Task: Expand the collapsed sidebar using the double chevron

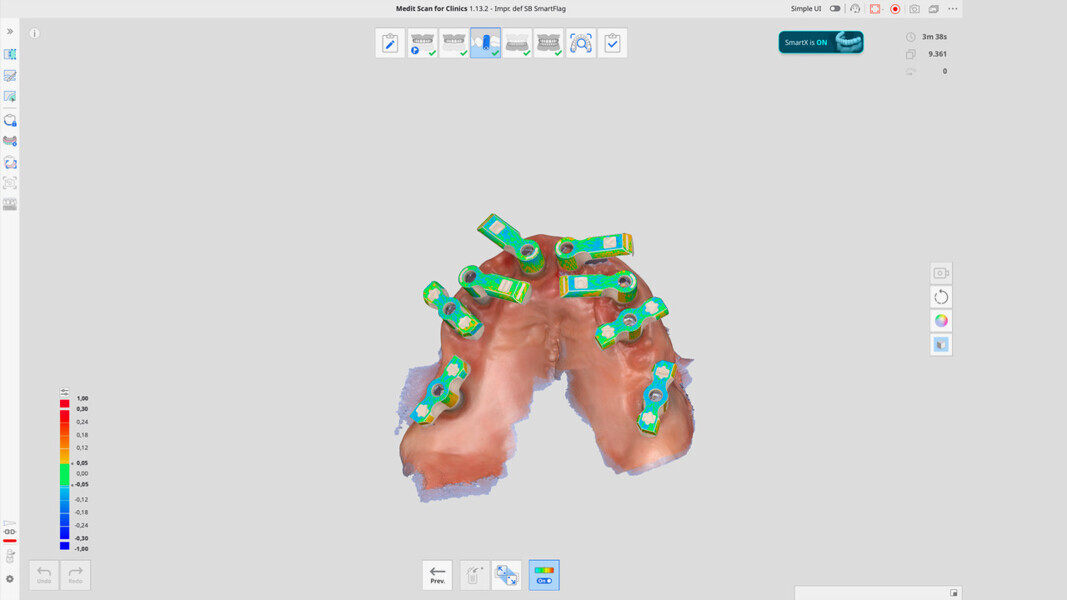Action: (x=10, y=30)
